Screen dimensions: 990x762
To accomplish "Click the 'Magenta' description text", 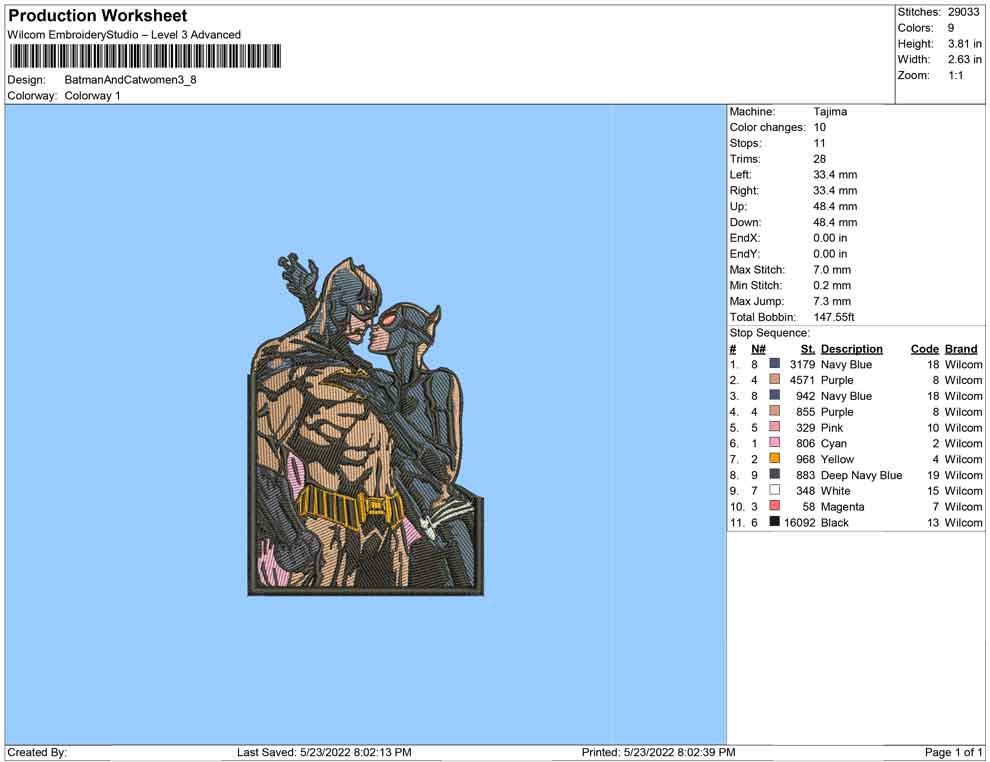I will pos(843,507).
